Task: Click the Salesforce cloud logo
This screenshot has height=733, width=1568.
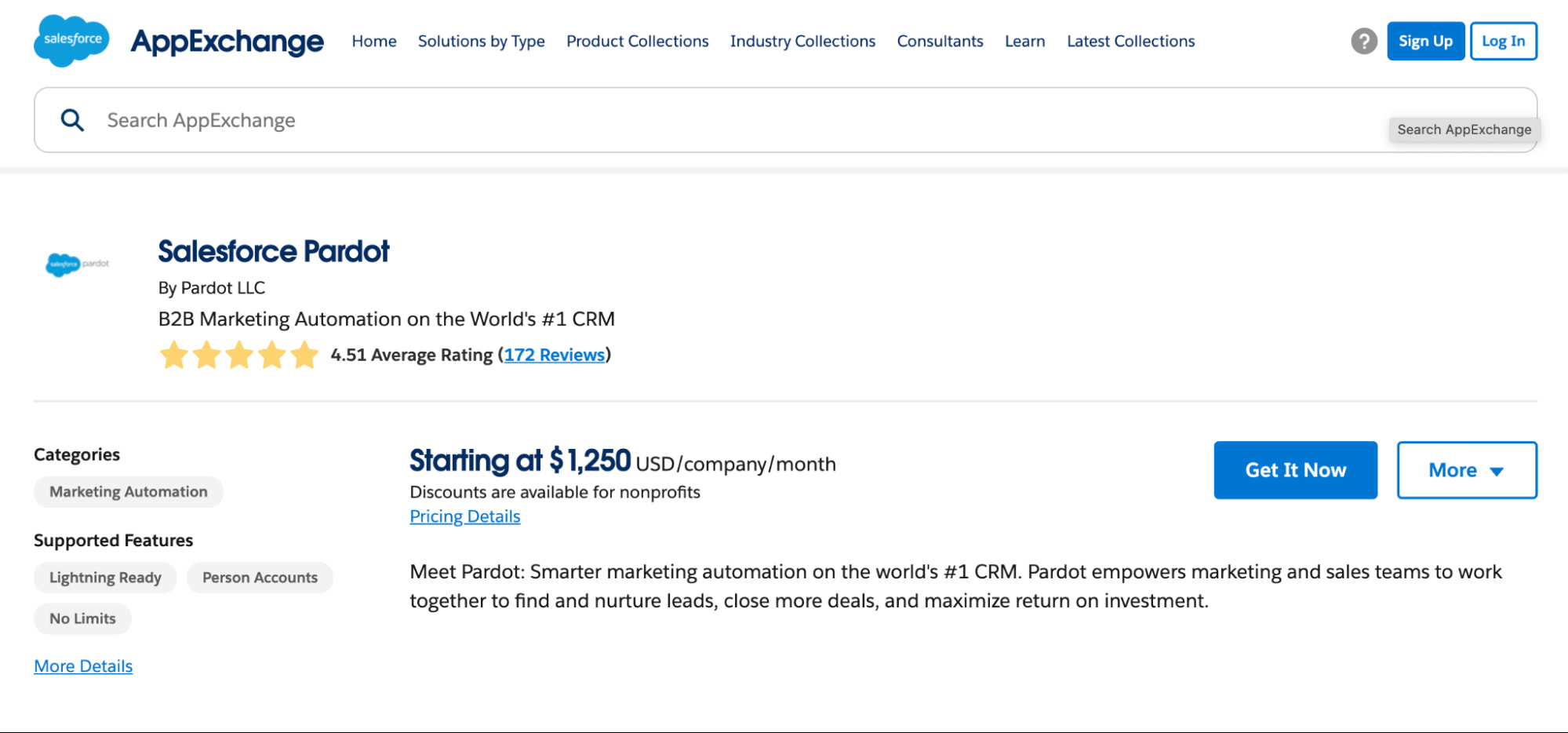Action: 71,41
